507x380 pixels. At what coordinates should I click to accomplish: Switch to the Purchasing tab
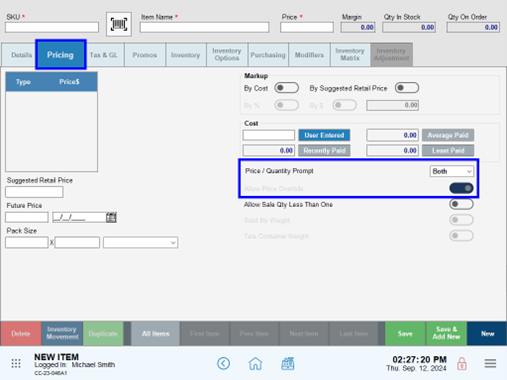[x=268, y=55]
